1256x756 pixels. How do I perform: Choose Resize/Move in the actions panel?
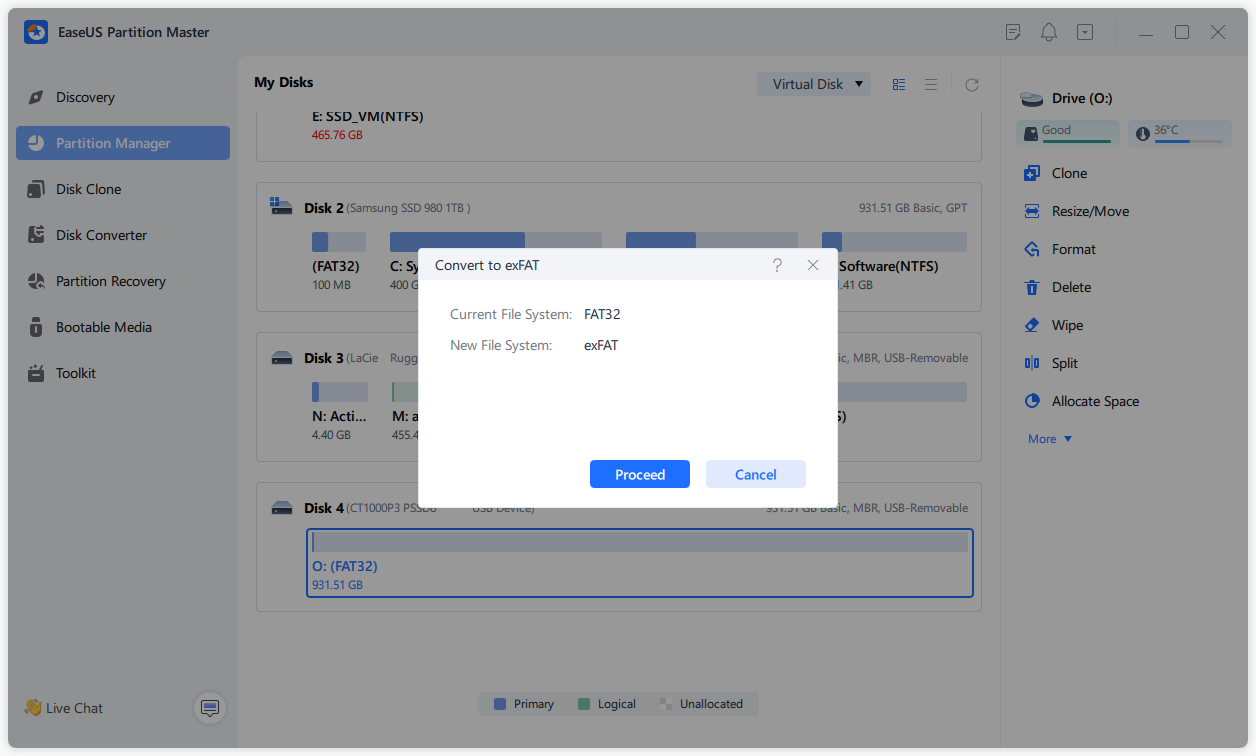point(1091,211)
